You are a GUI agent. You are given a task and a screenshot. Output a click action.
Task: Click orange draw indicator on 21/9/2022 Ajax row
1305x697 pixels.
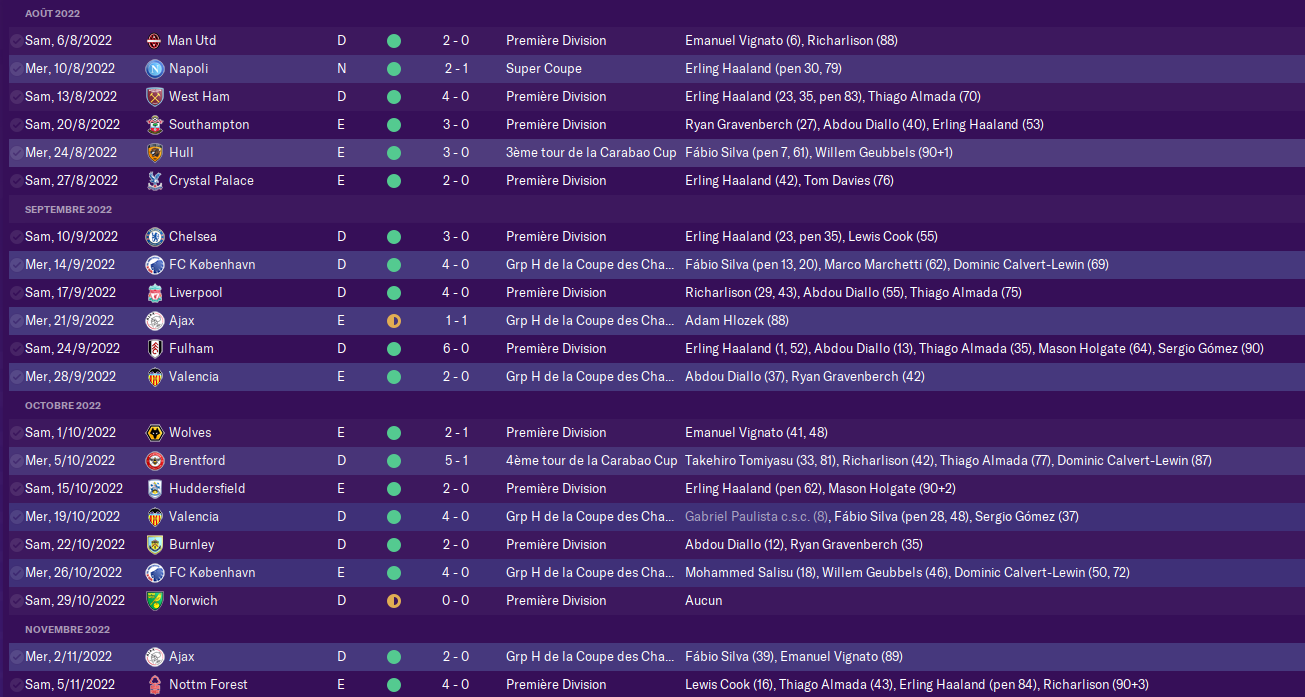pyautogui.click(x=394, y=321)
